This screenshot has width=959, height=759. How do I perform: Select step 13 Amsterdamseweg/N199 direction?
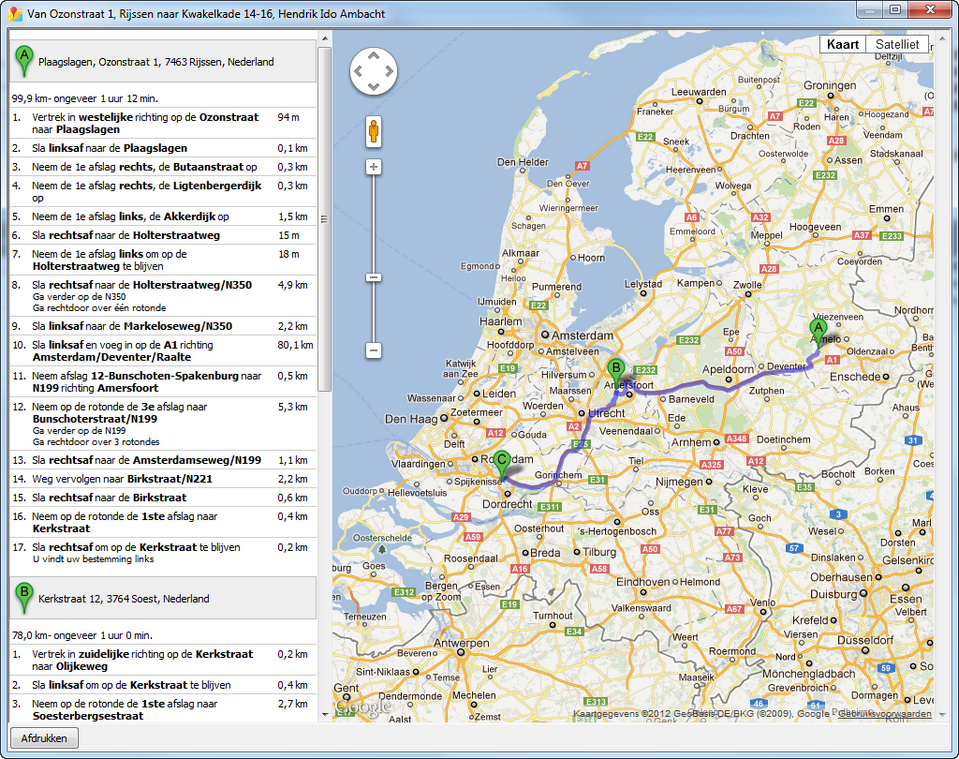click(163, 460)
